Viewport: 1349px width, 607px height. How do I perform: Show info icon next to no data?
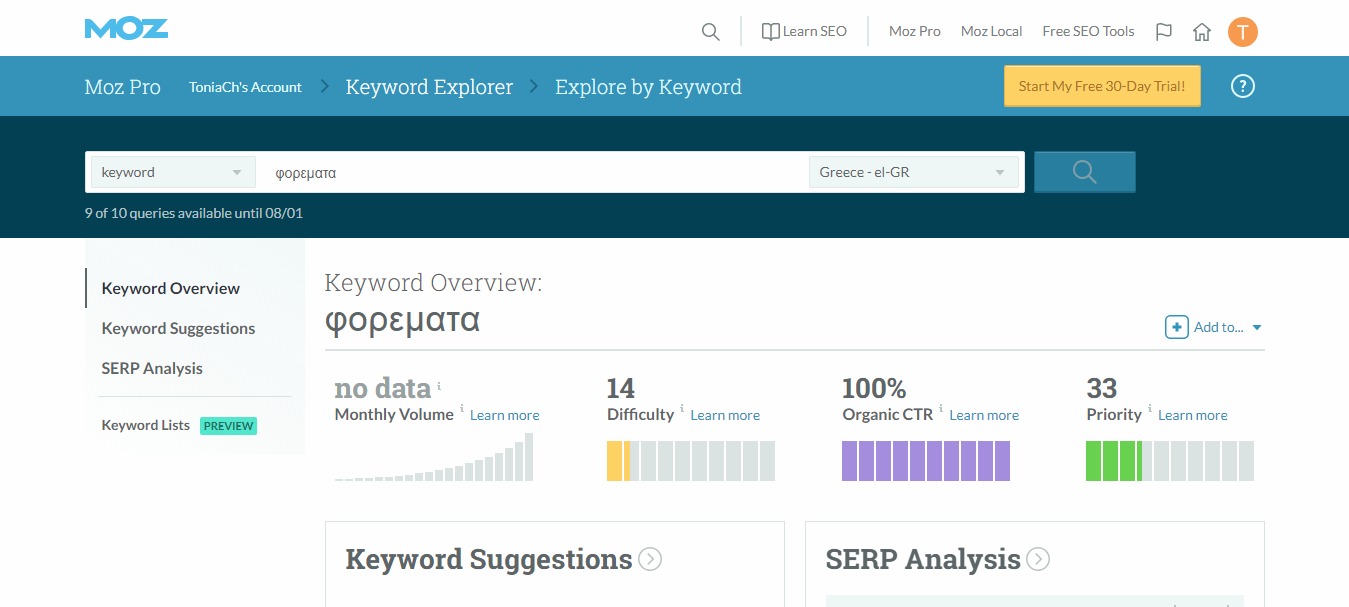[439, 385]
